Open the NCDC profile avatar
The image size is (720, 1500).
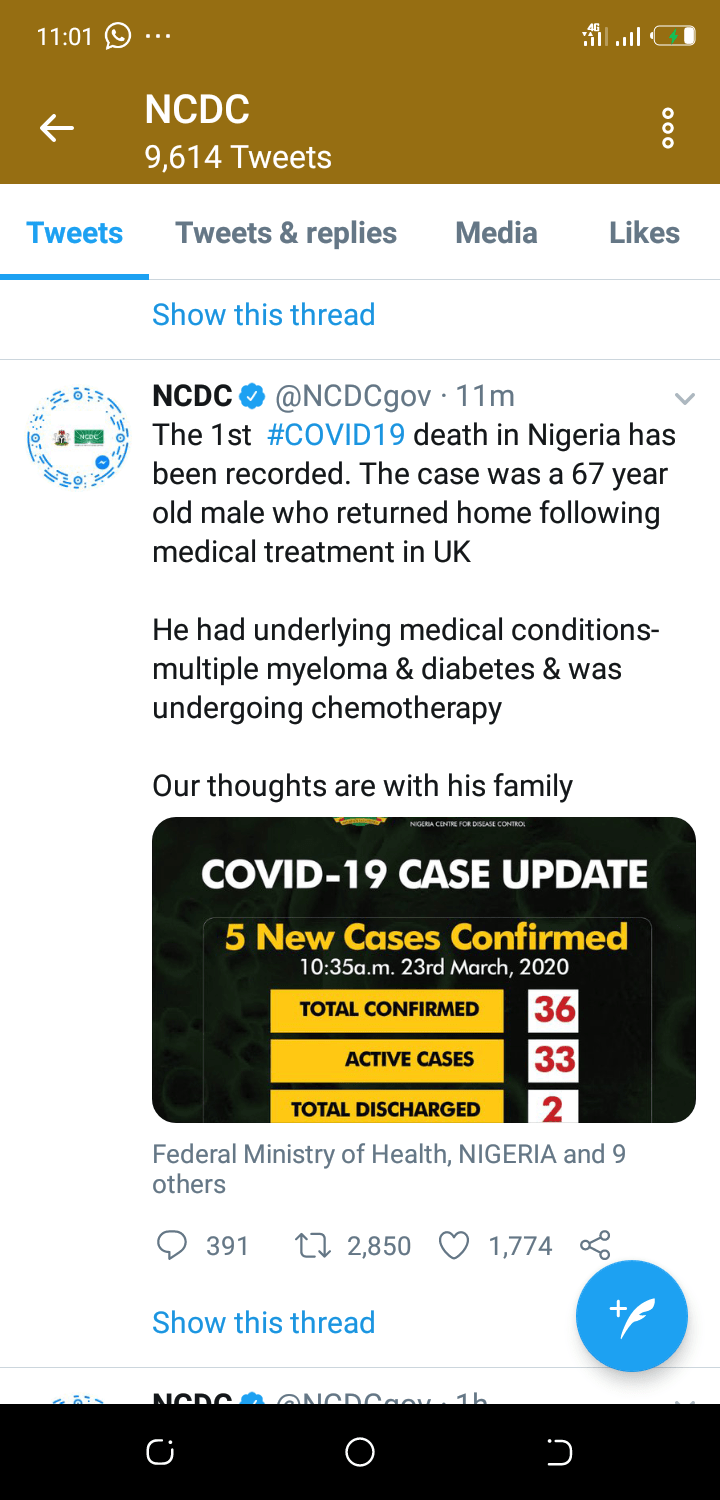click(78, 438)
